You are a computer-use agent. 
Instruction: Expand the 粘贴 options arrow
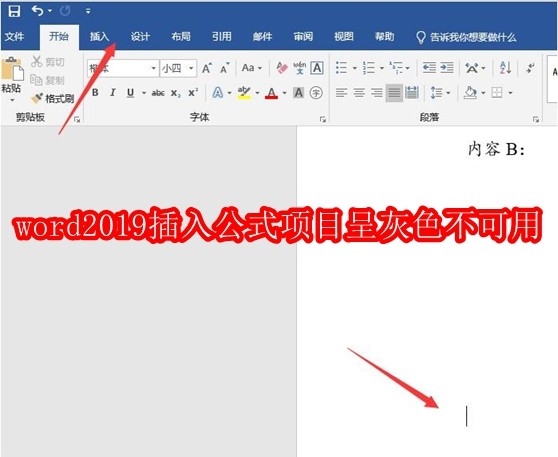point(12,100)
